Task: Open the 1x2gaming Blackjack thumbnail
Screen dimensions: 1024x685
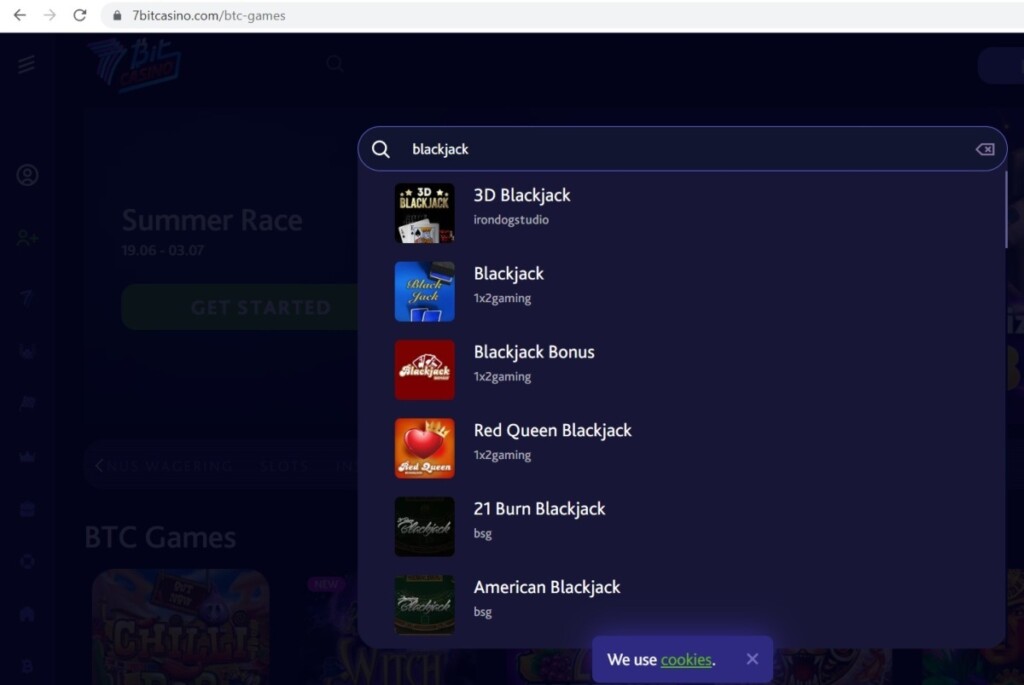Action: coord(424,292)
